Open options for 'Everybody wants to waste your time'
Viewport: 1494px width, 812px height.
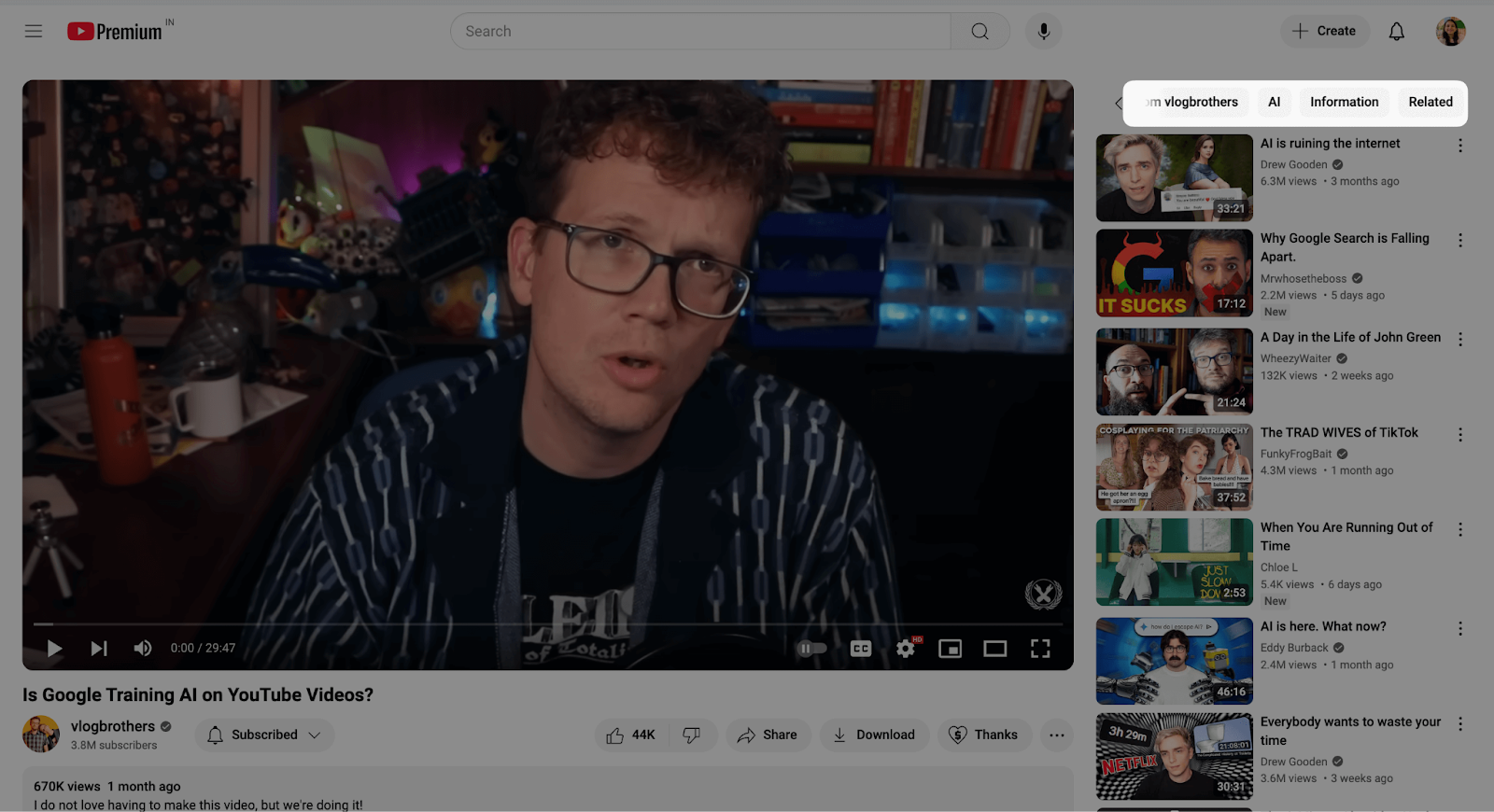(x=1460, y=724)
